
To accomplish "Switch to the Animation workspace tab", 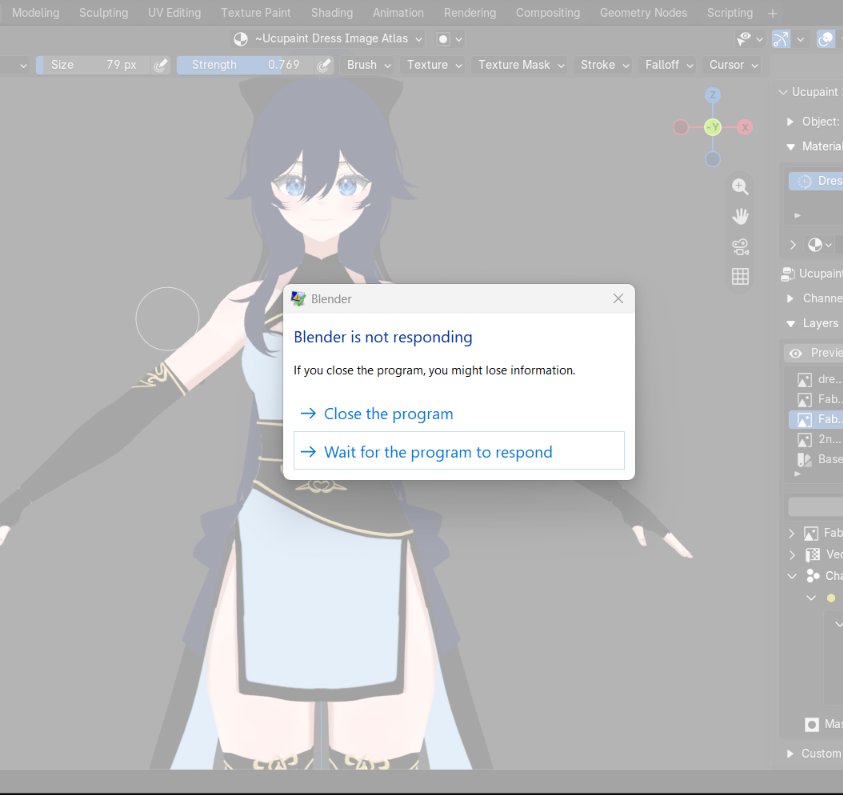I will (x=398, y=13).
